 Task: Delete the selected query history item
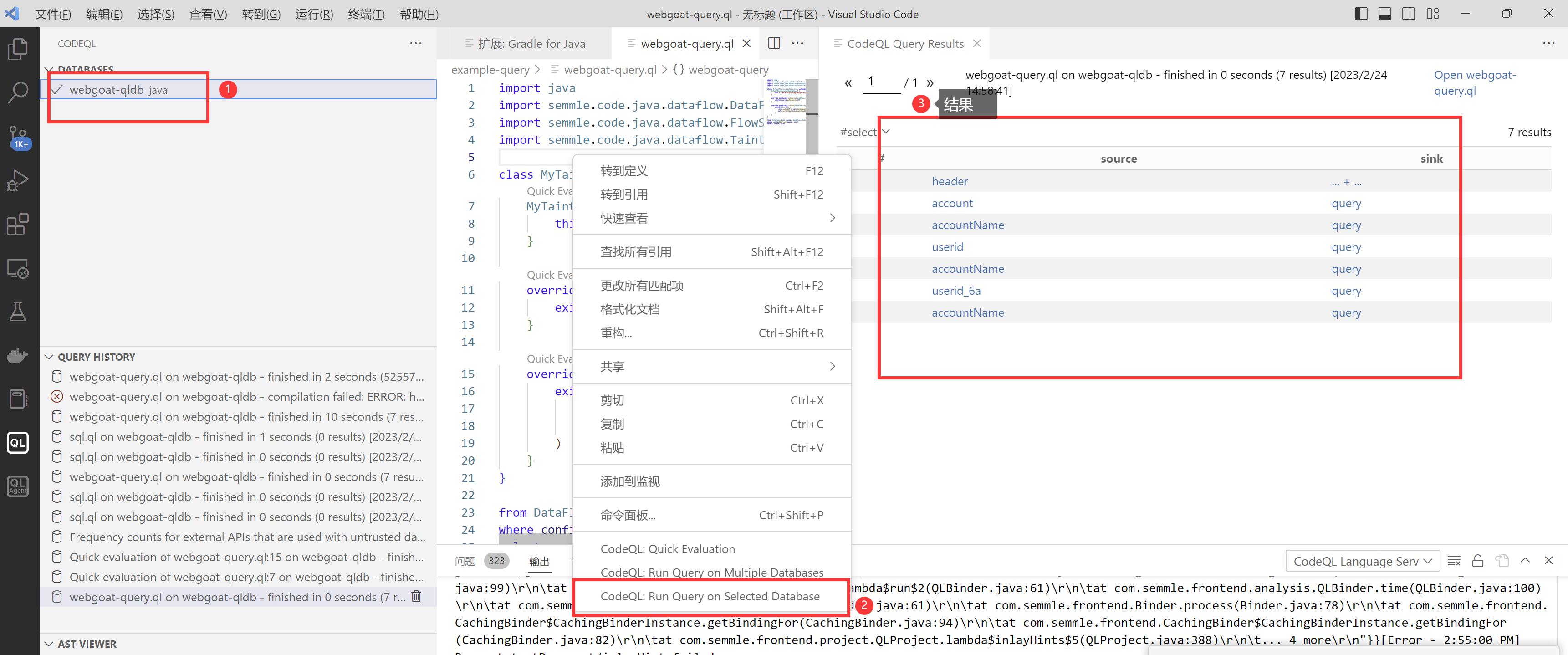coord(416,597)
